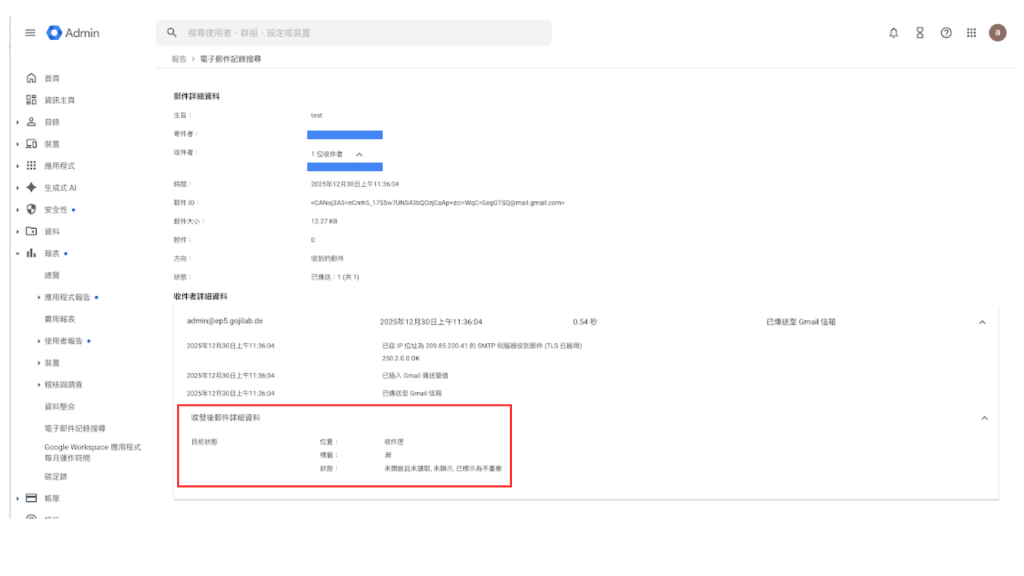Image resolution: width=1024 pixels, height=576 pixels.
Task: Open the notifications bell
Action: click(x=893, y=33)
